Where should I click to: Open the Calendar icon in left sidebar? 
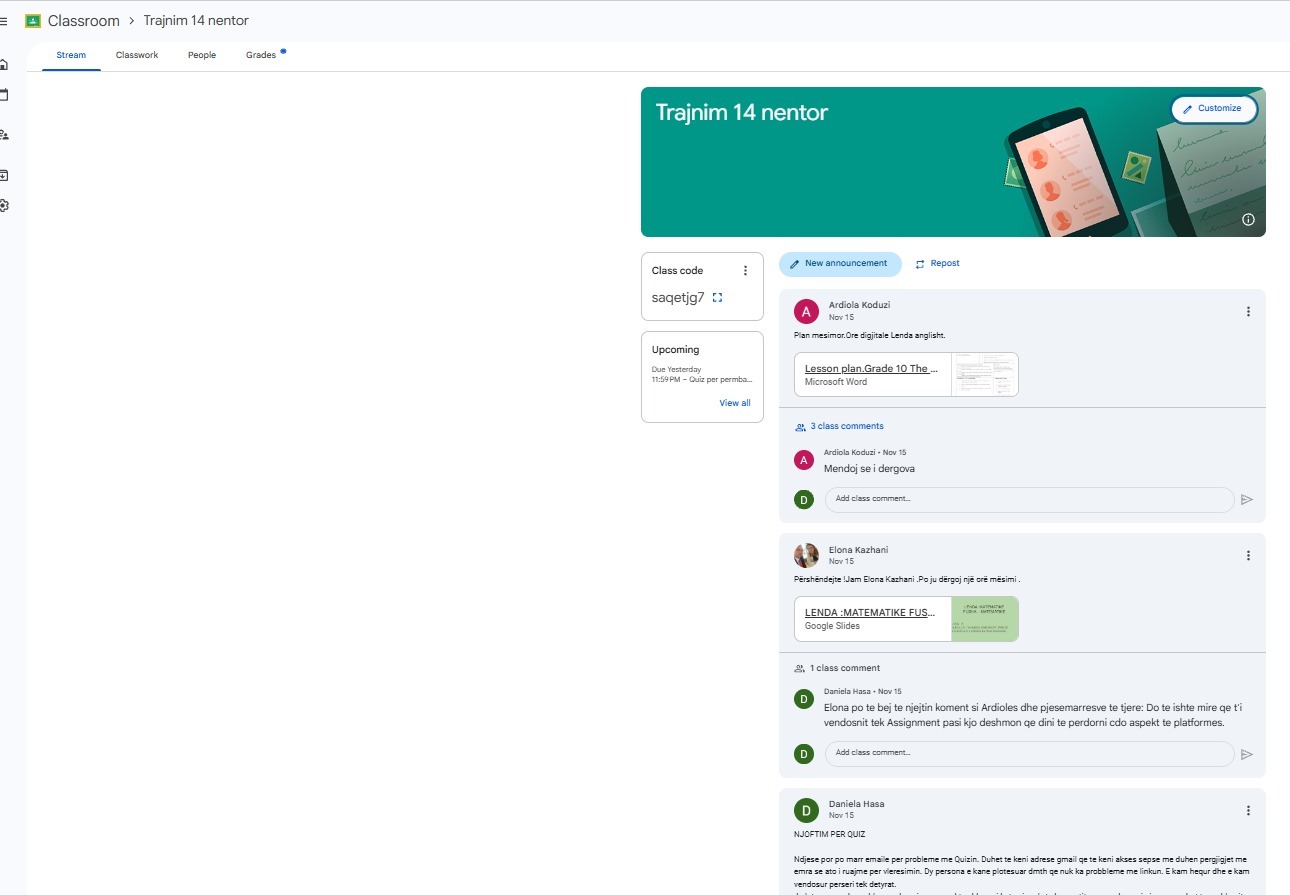[x=4, y=95]
